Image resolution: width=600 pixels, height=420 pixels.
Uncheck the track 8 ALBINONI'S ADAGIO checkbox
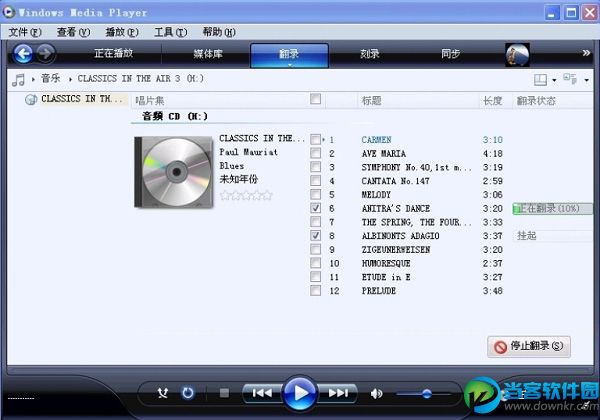316,236
